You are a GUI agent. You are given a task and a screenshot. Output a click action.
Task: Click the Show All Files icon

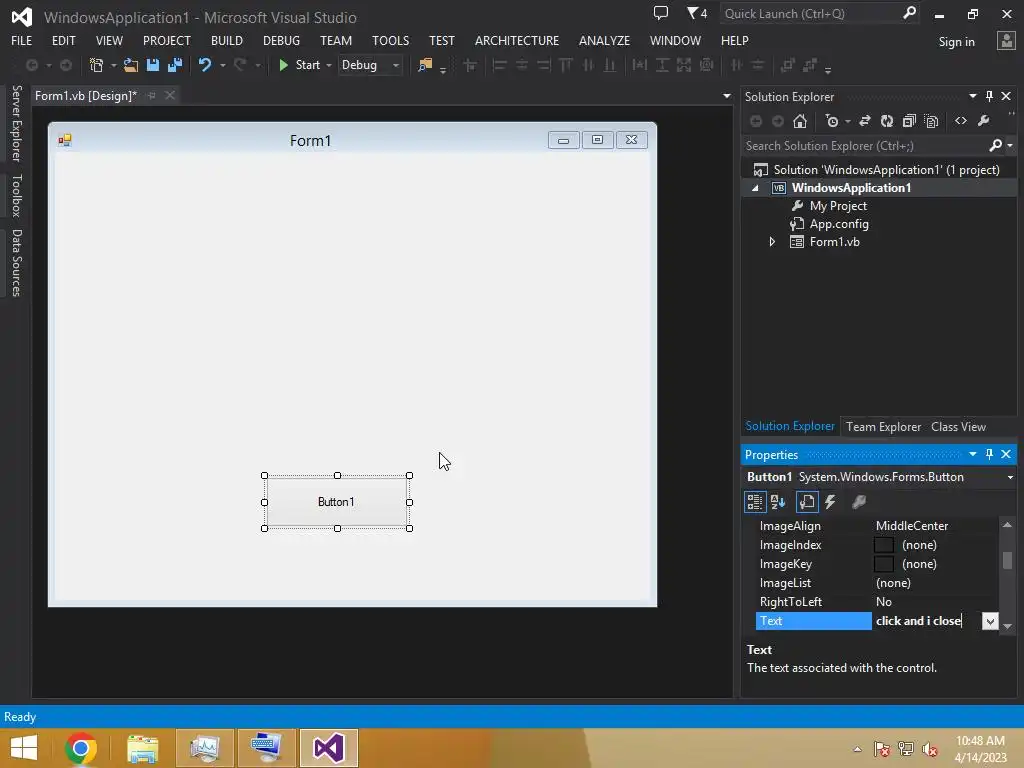coord(931,121)
